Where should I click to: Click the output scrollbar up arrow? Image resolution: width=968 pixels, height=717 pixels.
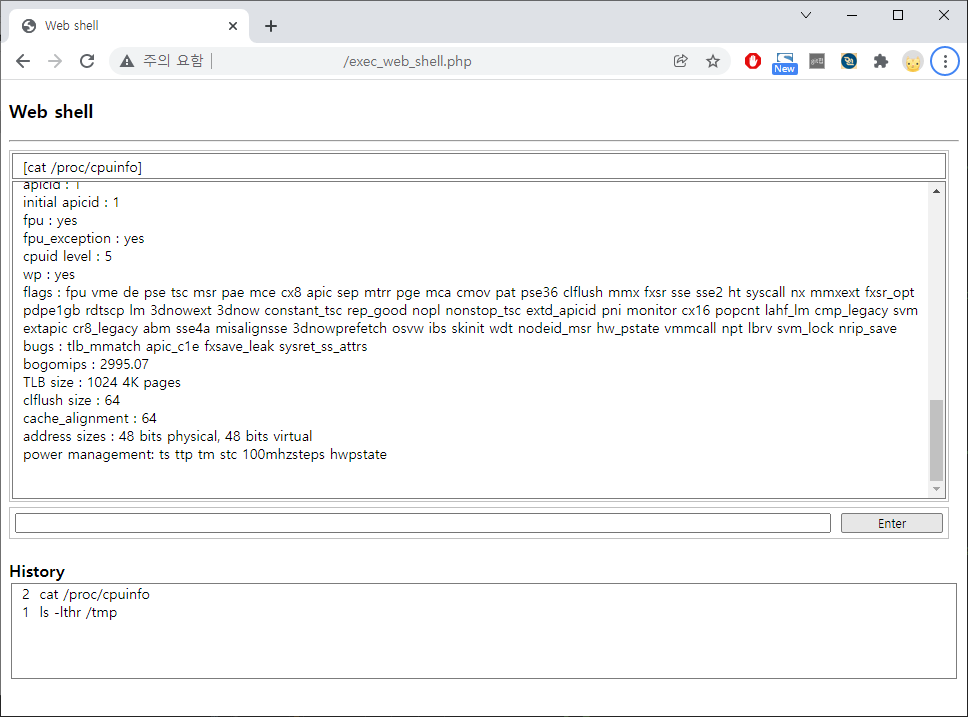(936, 191)
